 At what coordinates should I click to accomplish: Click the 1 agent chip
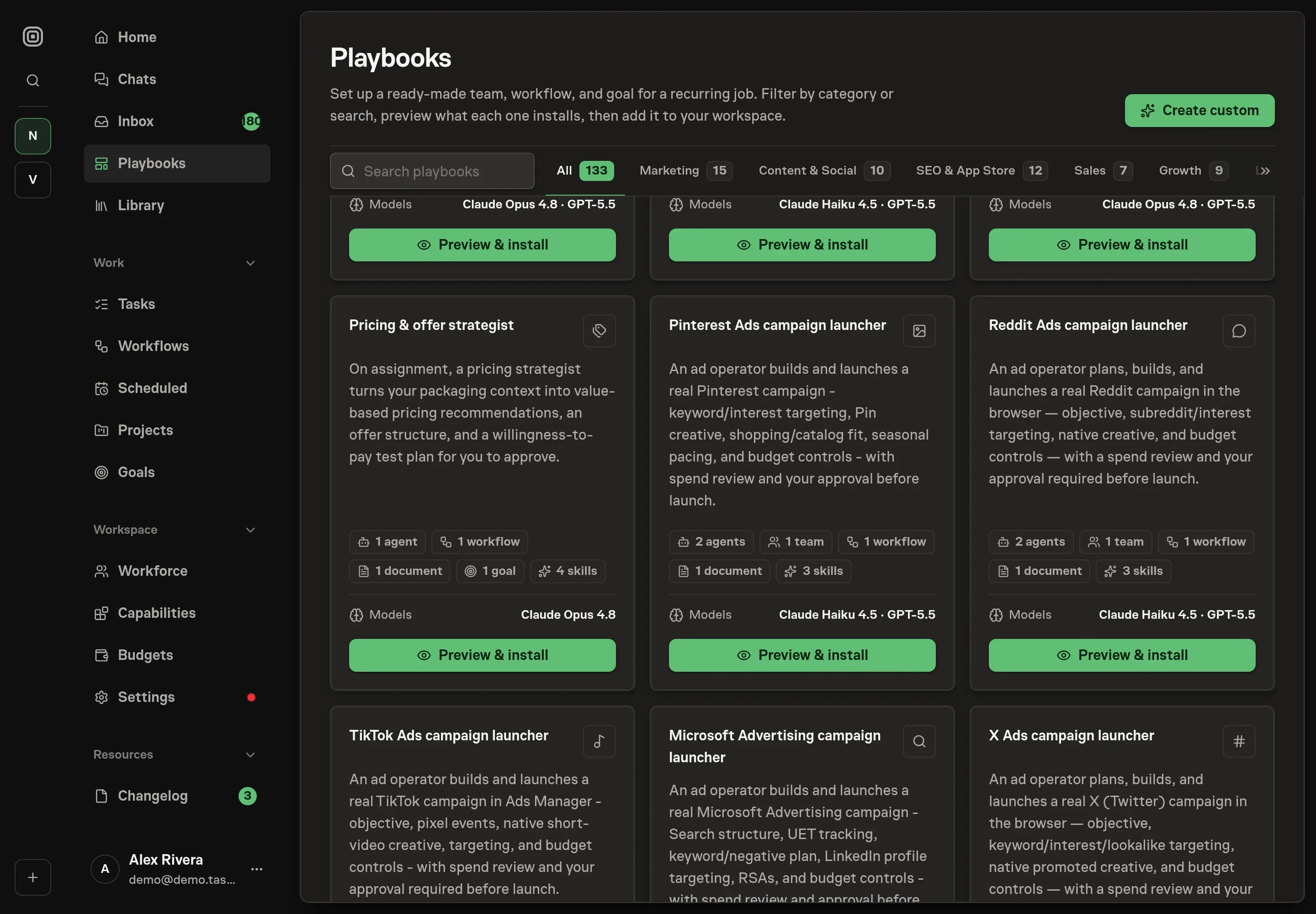coord(387,542)
